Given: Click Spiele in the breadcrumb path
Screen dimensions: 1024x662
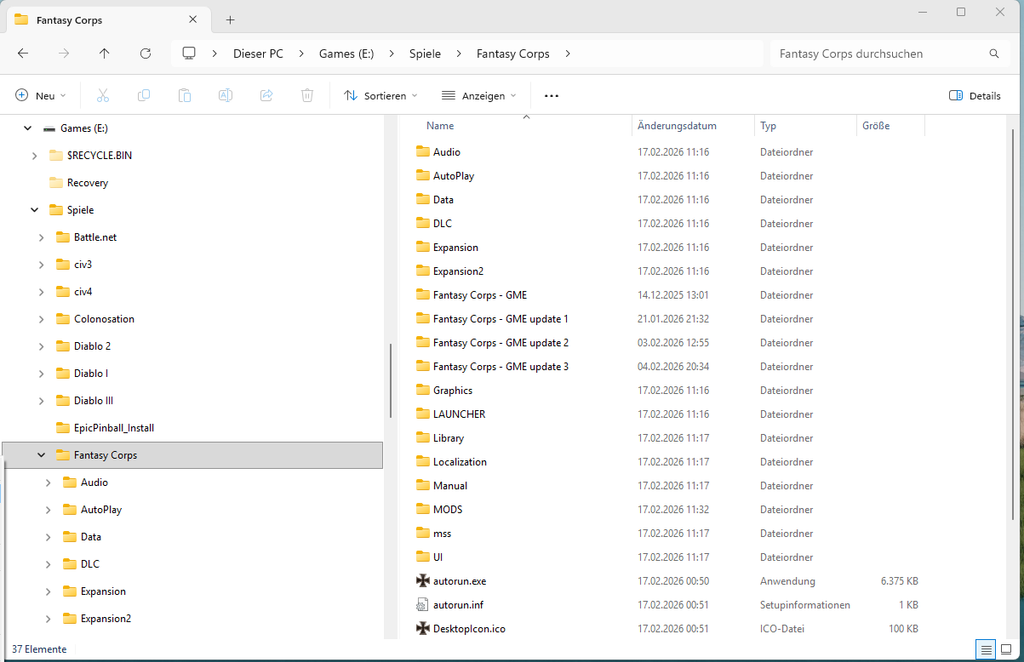Looking at the screenshot, I should tap(424, 54).
